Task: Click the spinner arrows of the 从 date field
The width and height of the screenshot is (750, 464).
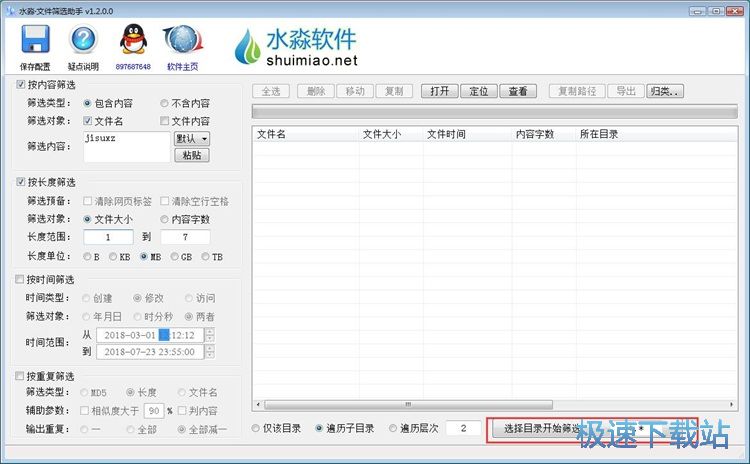Action: click(210, 335)
